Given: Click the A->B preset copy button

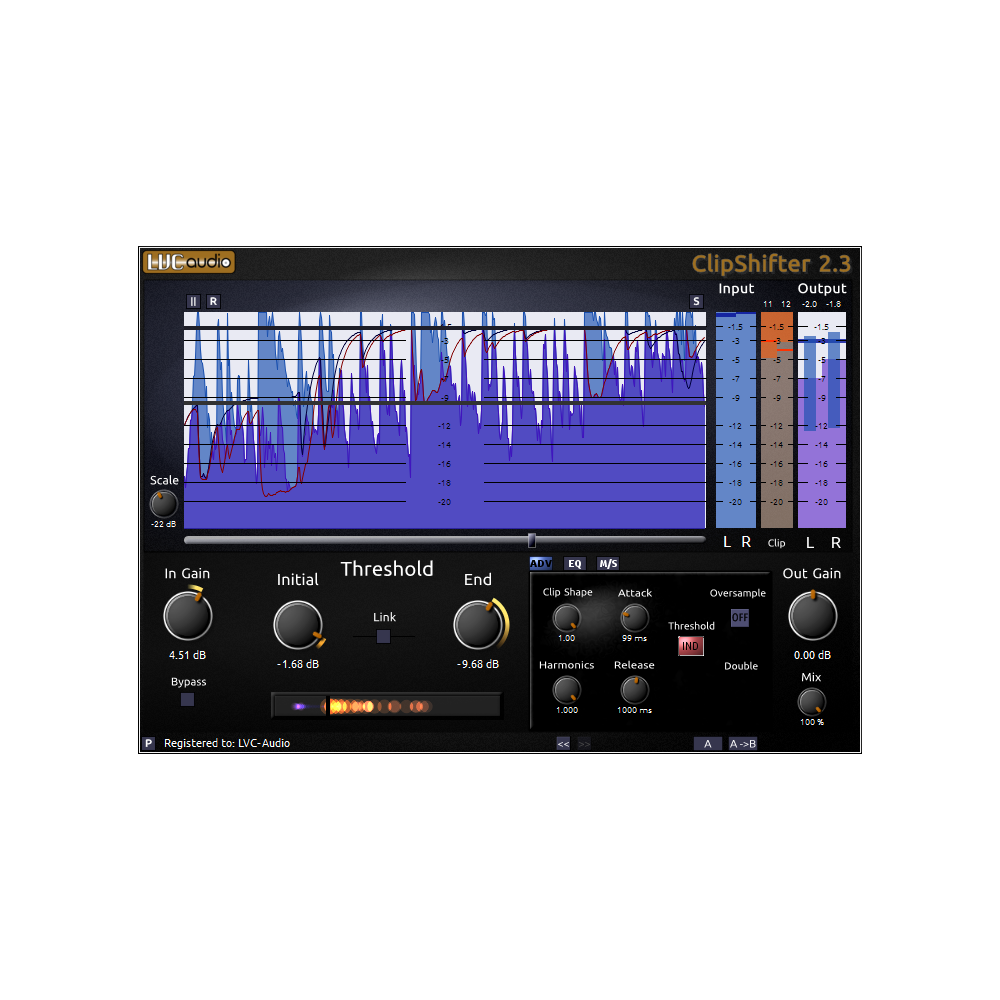Looking at the screenshot, I should [x=742, y=743].
